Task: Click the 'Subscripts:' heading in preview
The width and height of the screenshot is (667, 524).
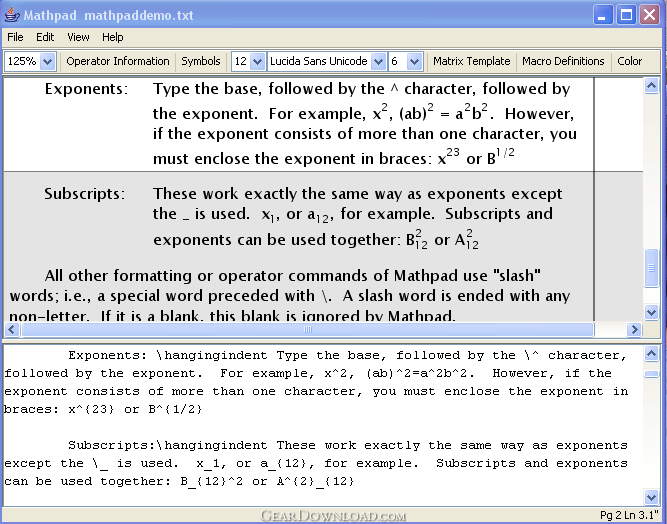Action: 85,194
